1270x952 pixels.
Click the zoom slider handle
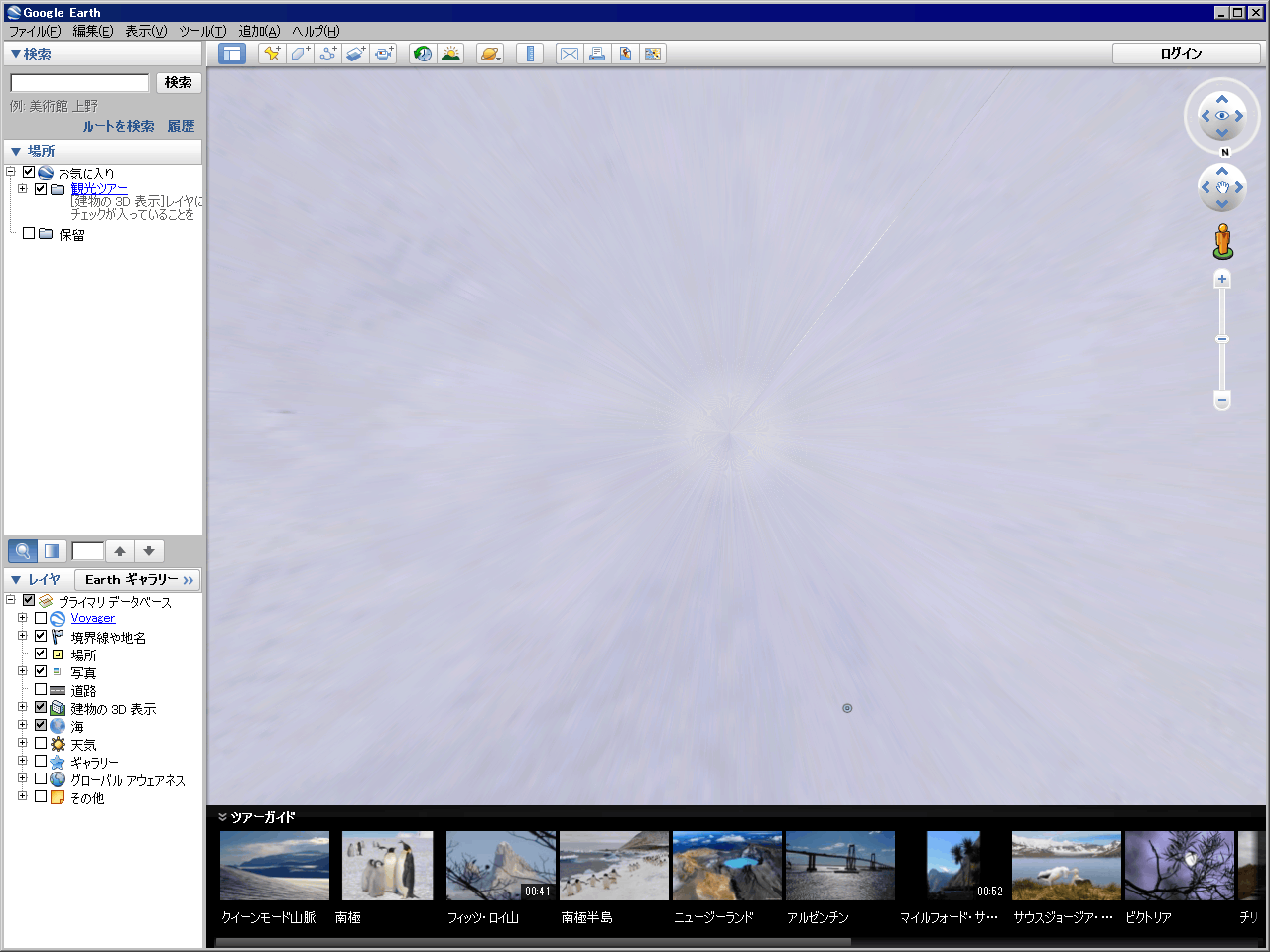click(1222, 339)
